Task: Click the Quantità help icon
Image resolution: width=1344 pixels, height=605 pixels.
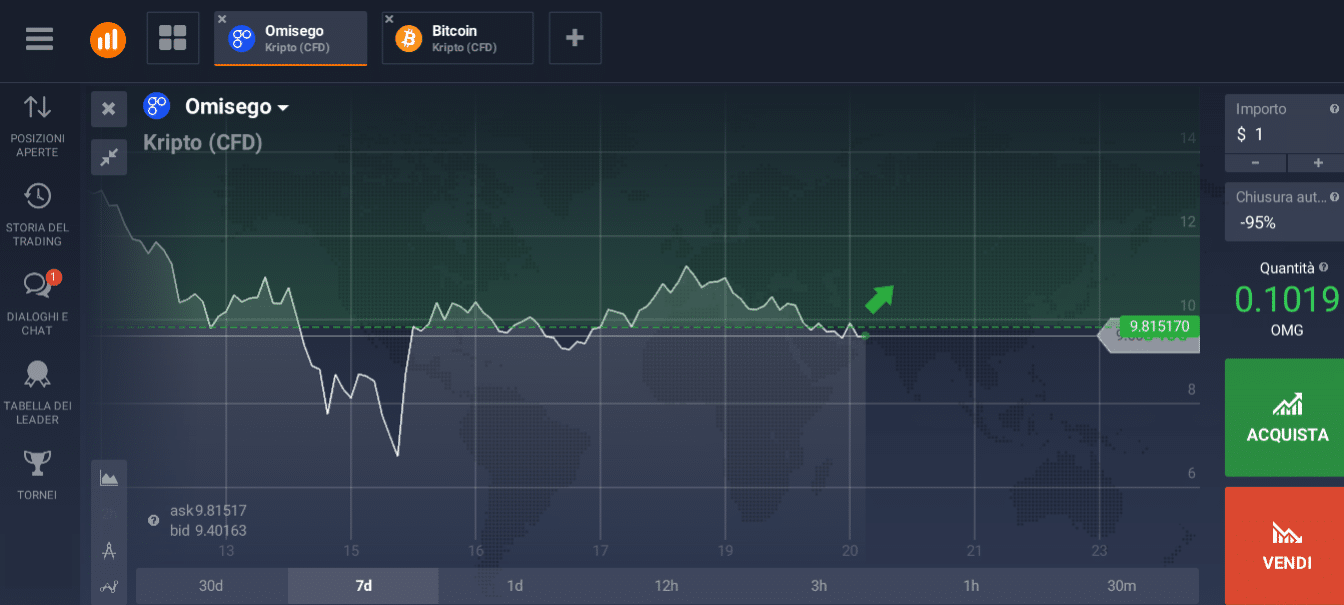Action: tap(1324, 268)
